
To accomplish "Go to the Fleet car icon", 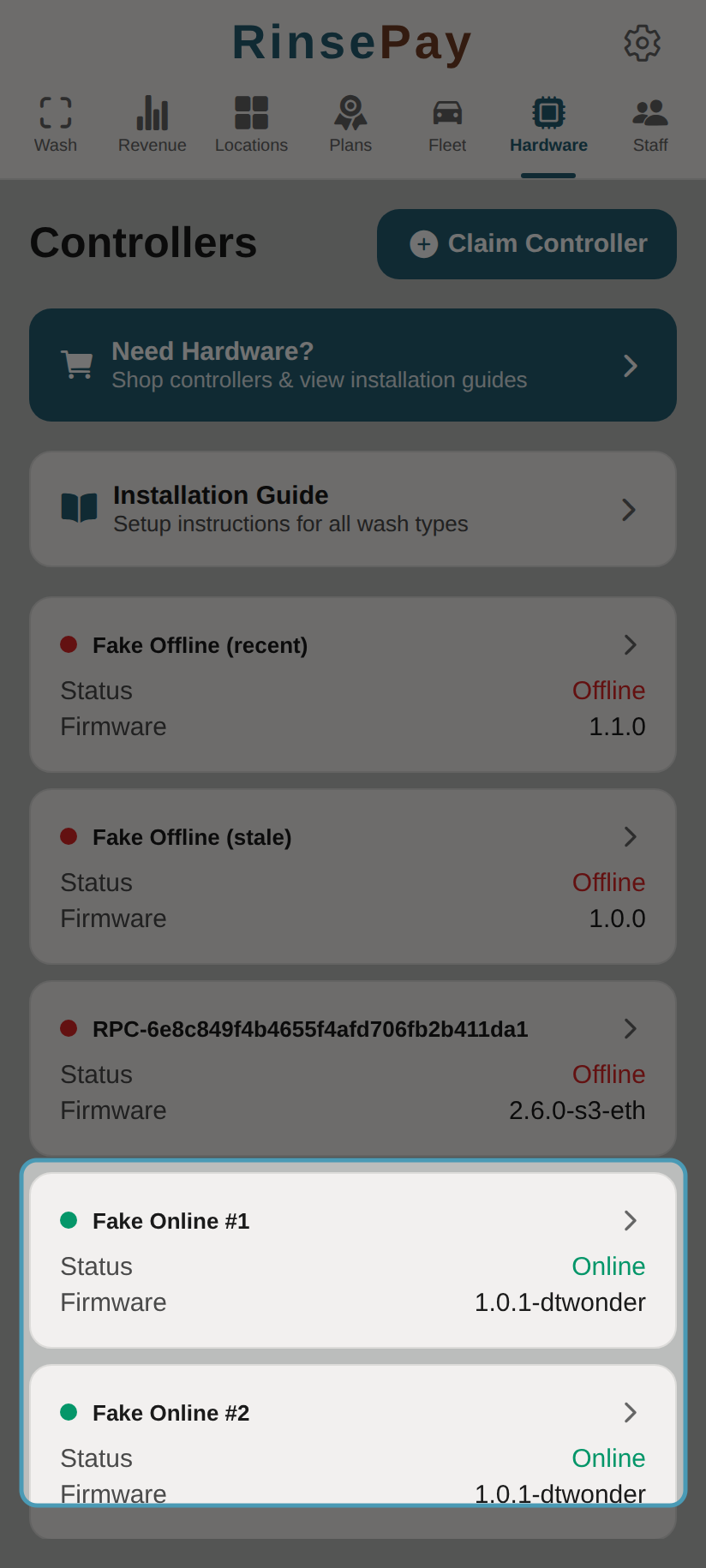I will click(x=447, y=112).
